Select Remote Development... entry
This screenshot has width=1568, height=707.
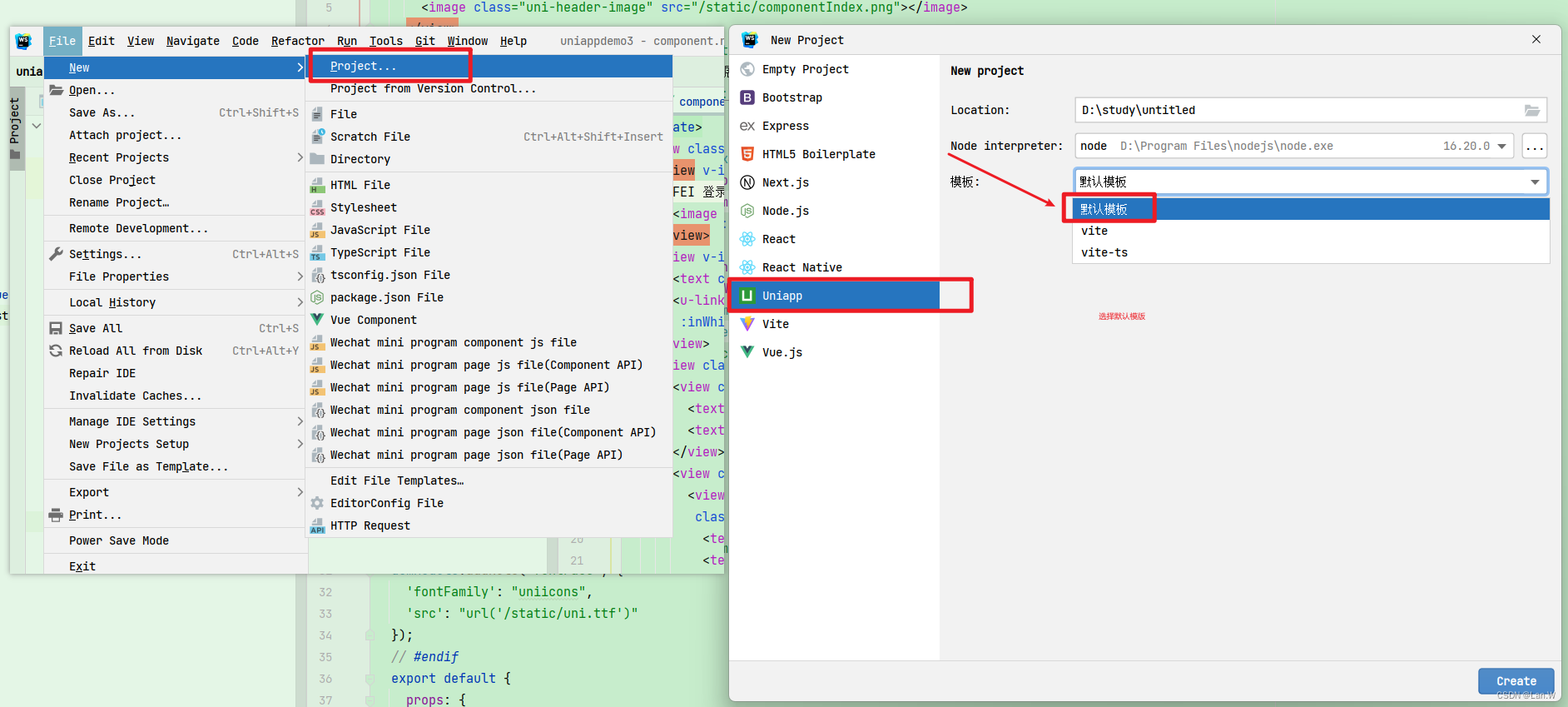click(x=176, y=228)
